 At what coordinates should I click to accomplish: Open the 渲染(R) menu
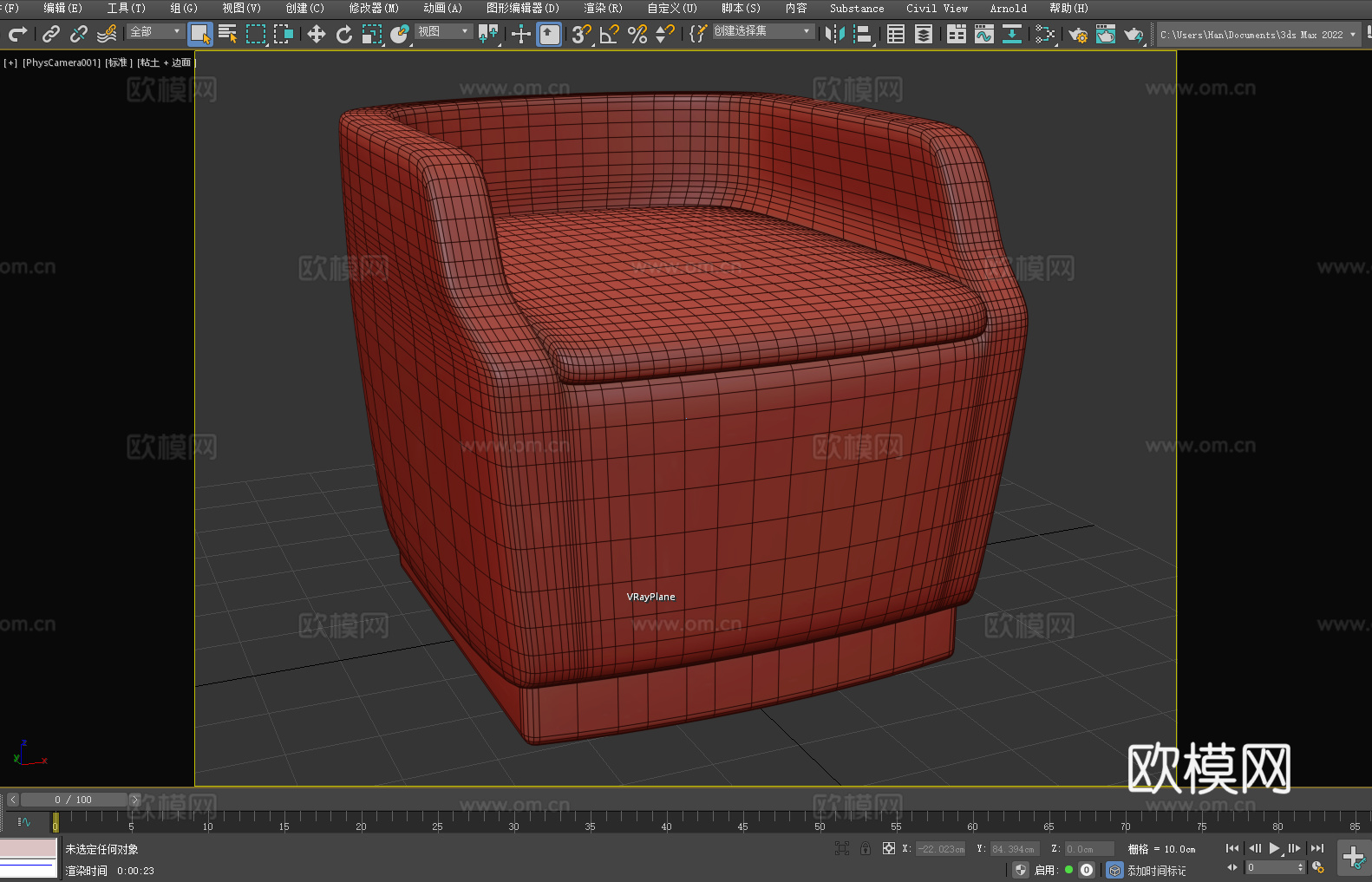pos(603,8)
